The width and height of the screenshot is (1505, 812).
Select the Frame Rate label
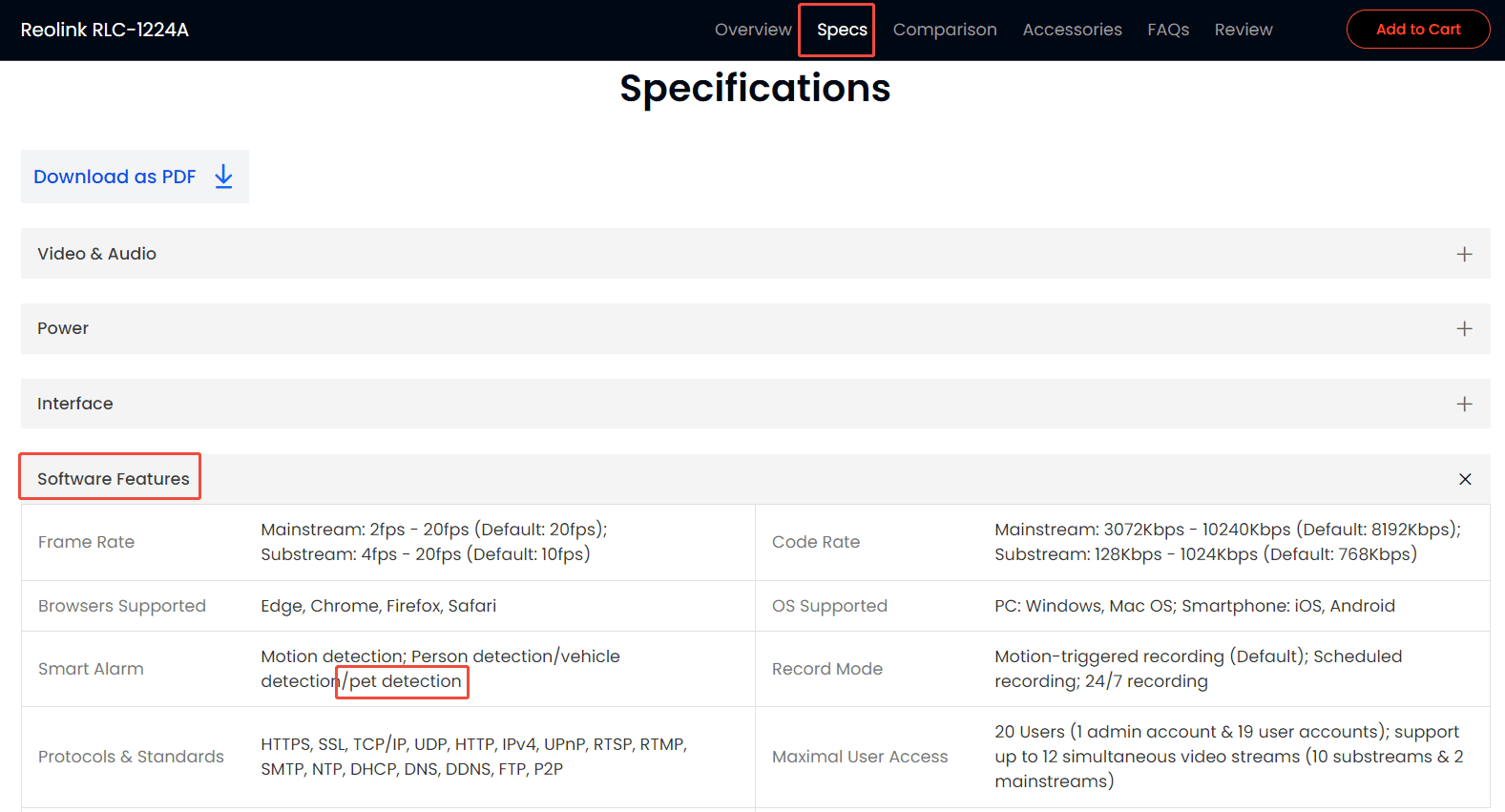pos(86,542)
